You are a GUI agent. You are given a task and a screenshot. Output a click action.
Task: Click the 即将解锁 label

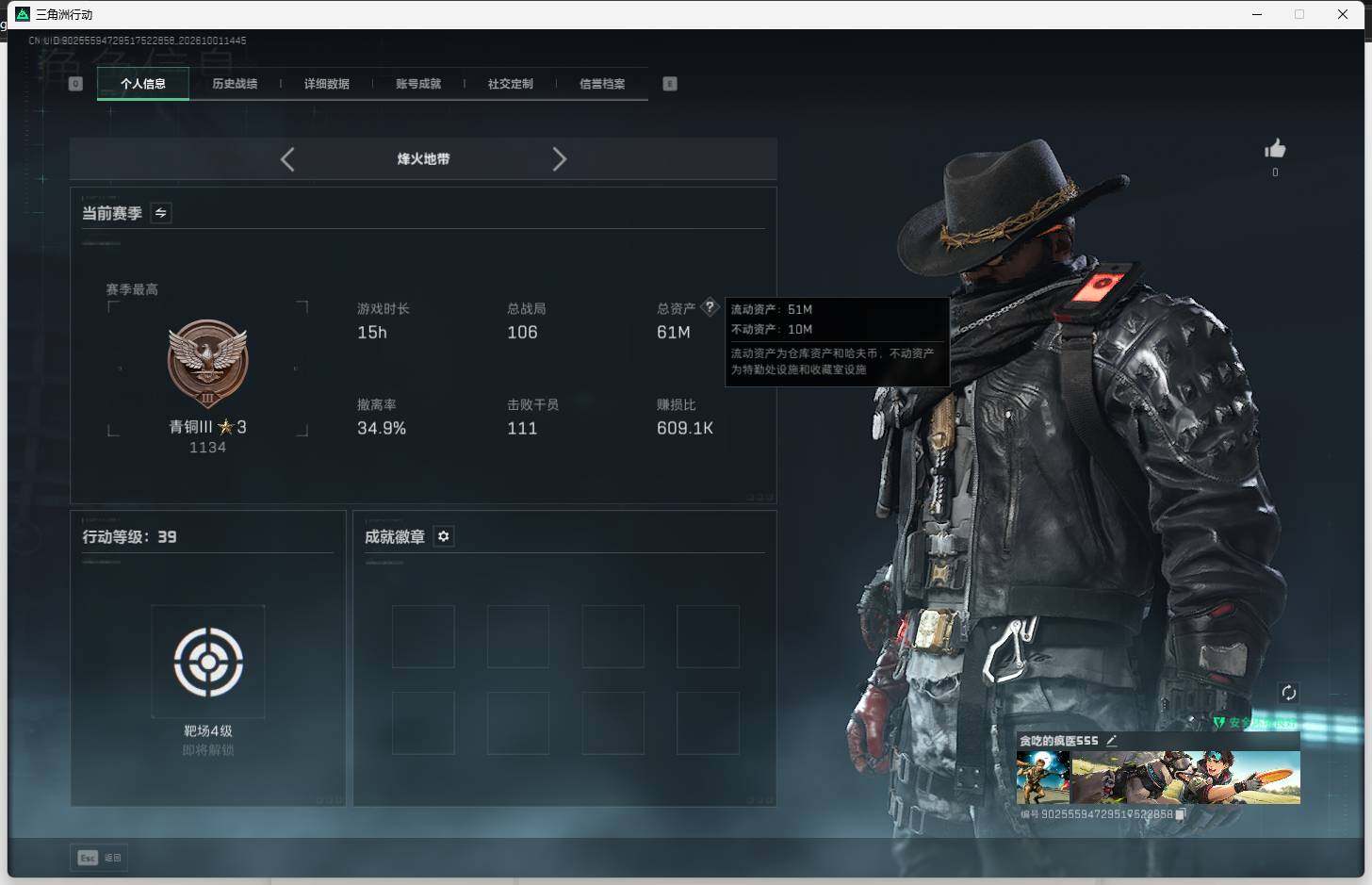coord(208,750)
